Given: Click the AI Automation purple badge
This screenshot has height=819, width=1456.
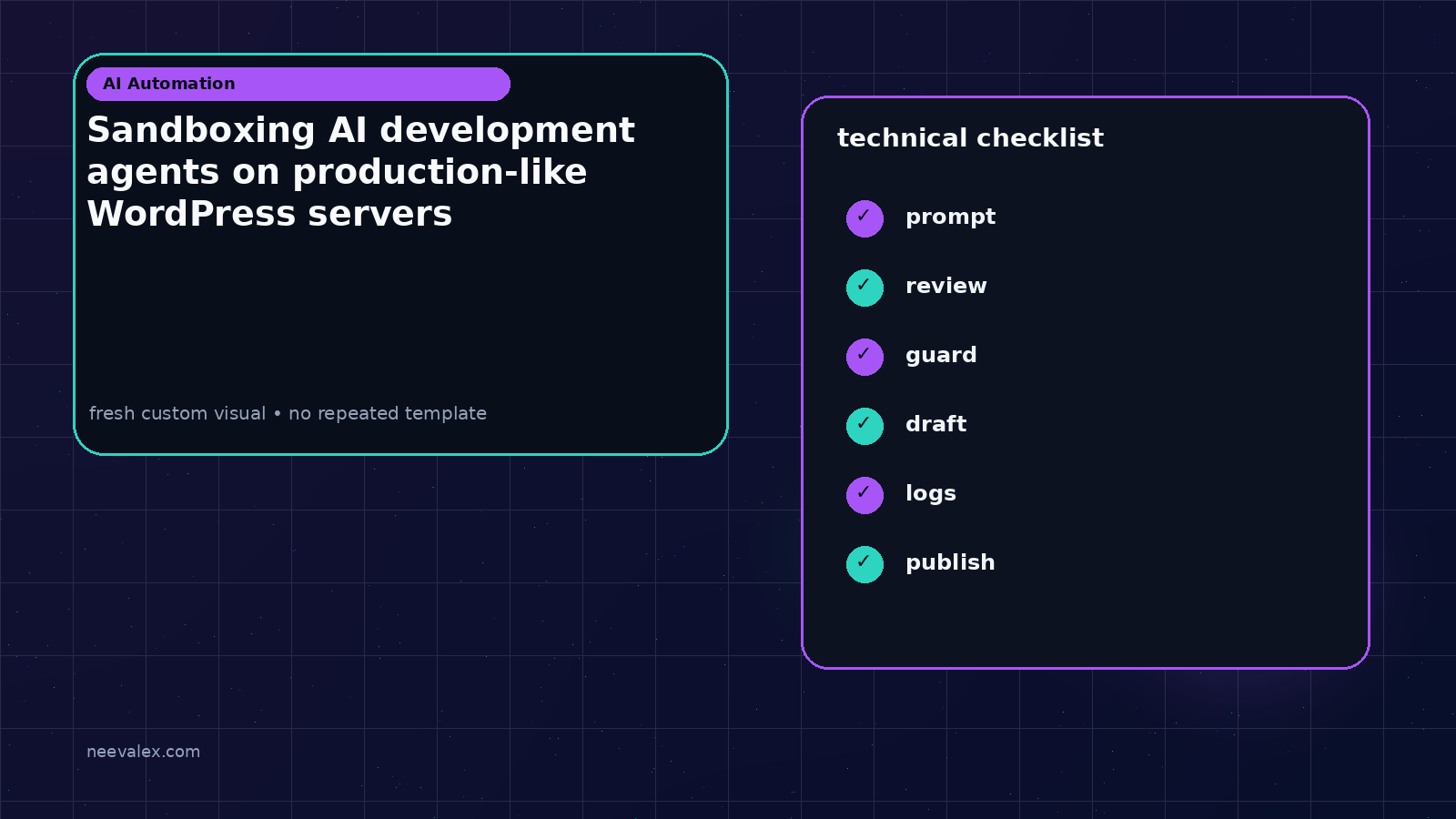Looking at the screenshot, I should pos(298,84).
